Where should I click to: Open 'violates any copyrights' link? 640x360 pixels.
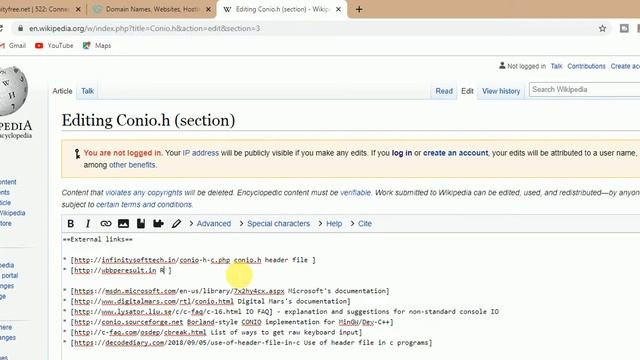click(144, 193)
